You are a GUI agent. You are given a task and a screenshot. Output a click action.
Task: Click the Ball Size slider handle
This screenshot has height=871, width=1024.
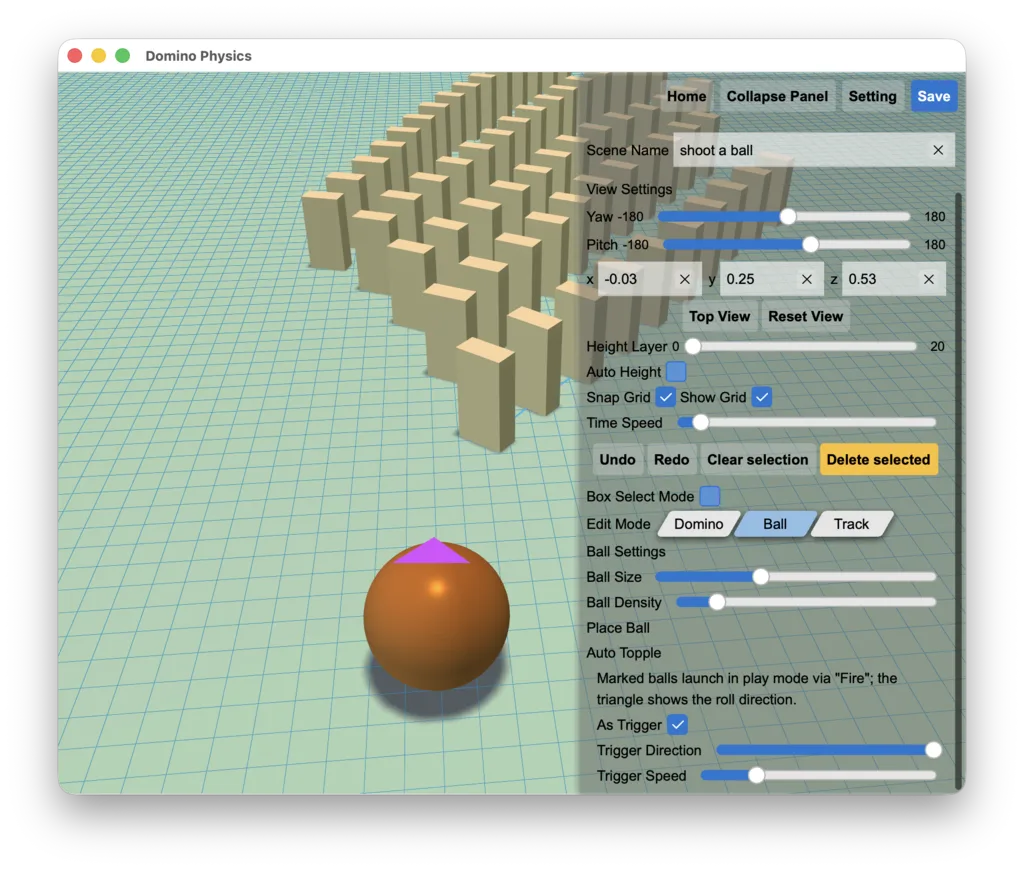tap(760, 577)
